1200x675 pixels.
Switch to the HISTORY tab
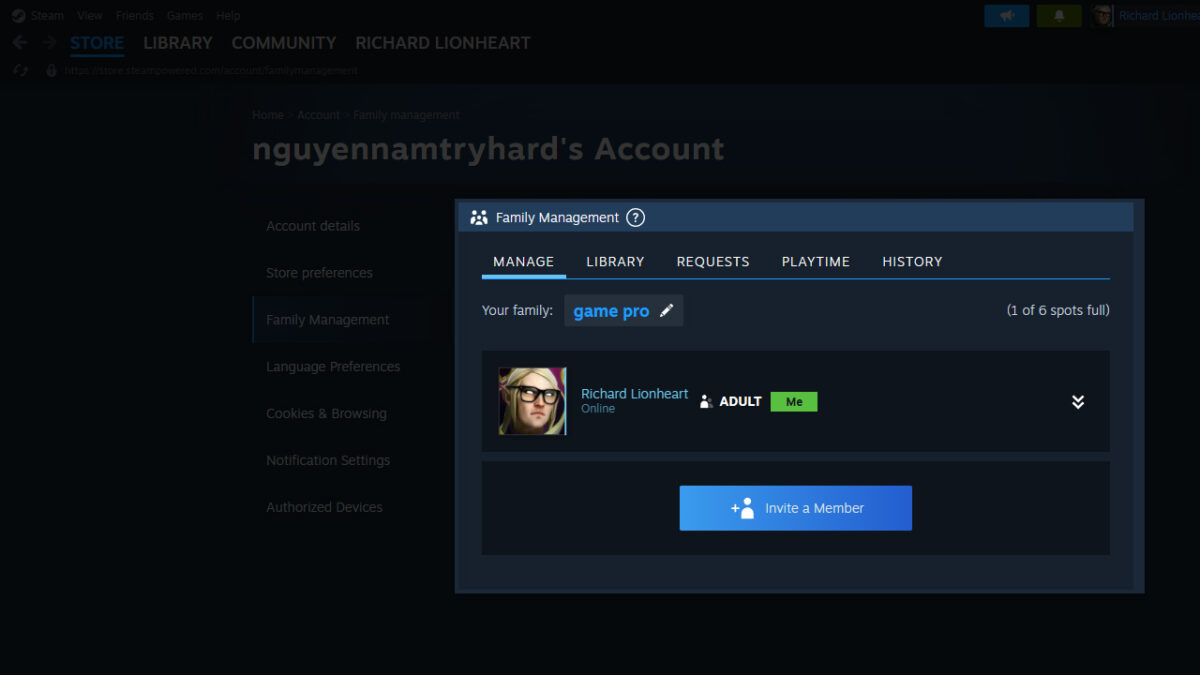click(x=912, y=262)
